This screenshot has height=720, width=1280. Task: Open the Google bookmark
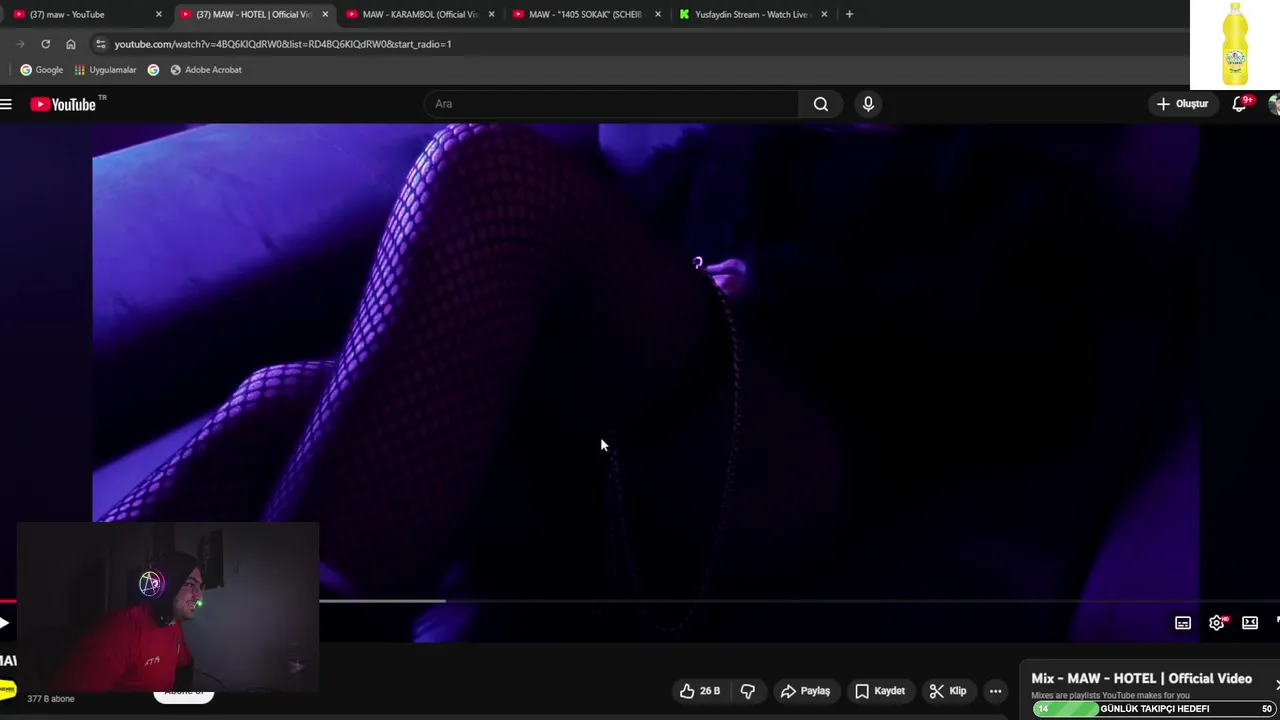tap(42, 70)
